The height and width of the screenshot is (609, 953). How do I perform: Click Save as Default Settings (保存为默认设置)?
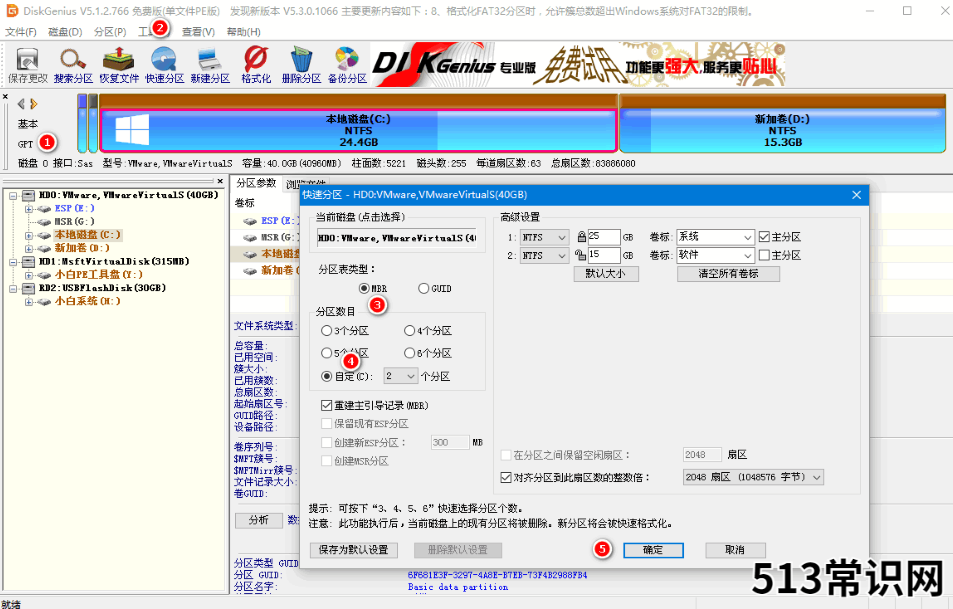354,550
